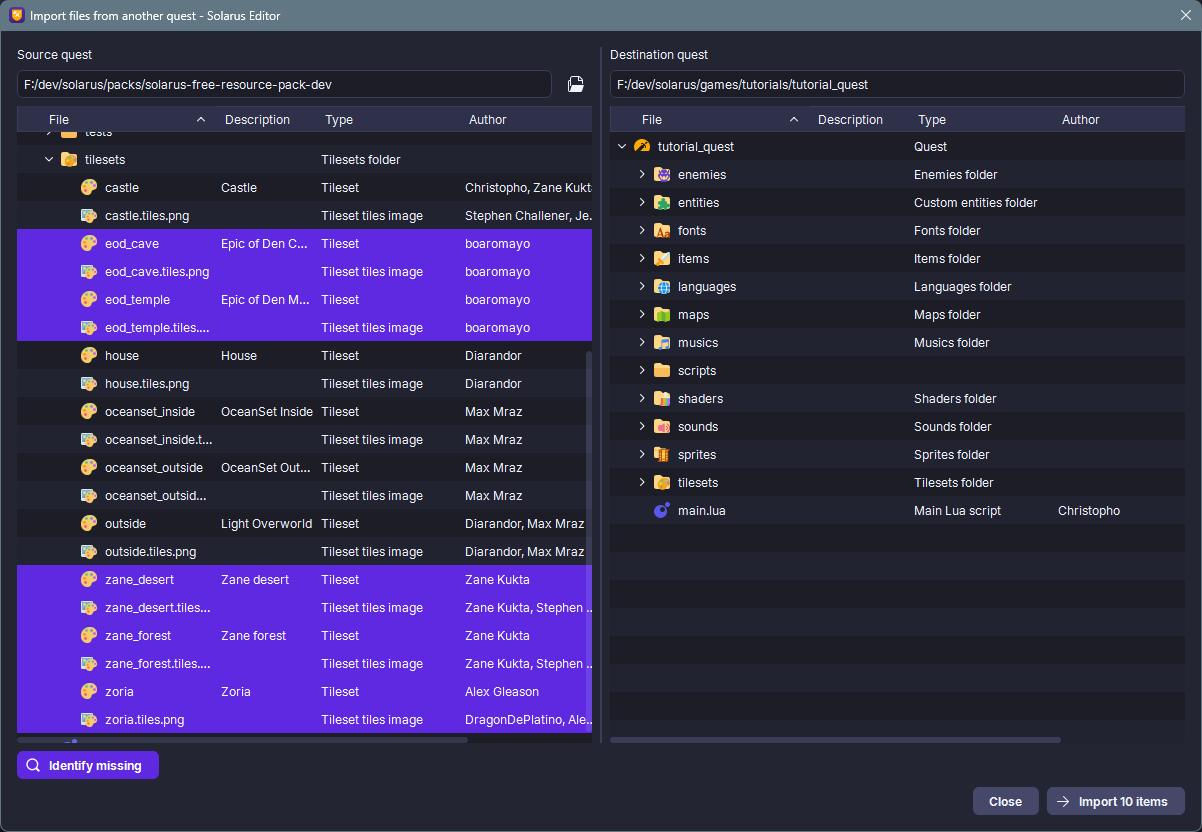Click the eod_temple tileset palette icon
The height and width of the screenshot is (832, 1202).
(x=89, y=299)
